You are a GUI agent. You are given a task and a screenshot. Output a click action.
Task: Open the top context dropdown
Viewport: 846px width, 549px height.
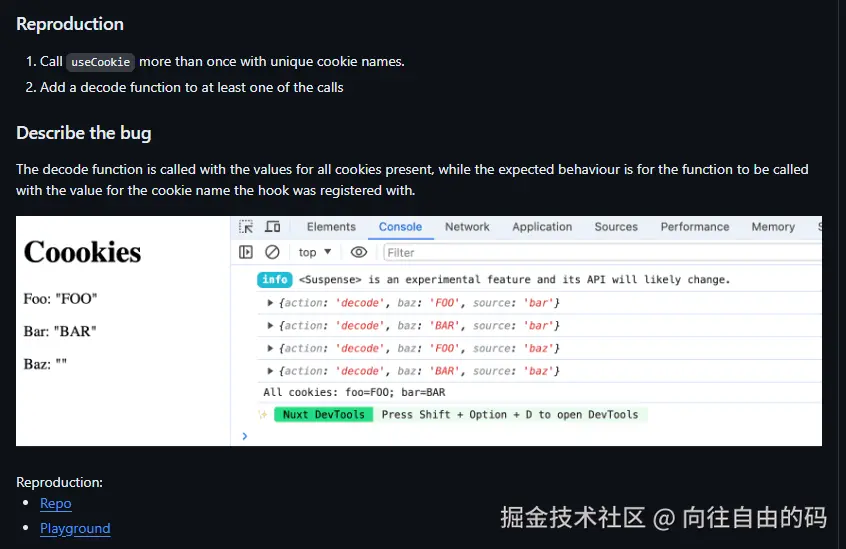point(315,252)
